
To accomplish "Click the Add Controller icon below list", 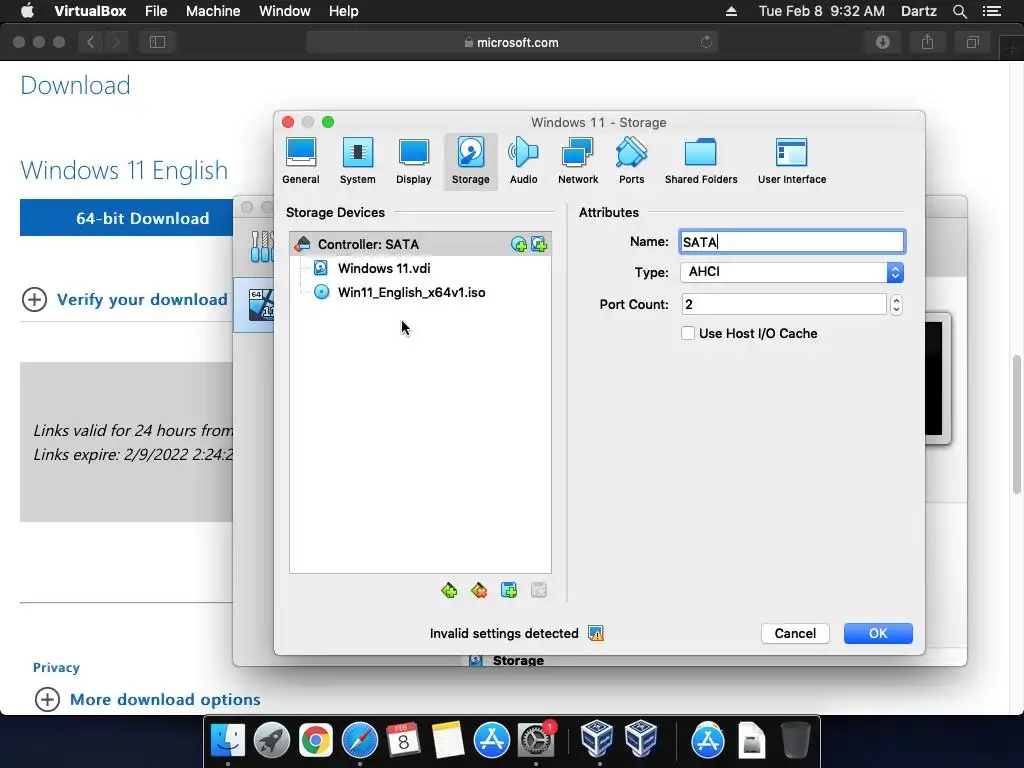I will [449, 590].
